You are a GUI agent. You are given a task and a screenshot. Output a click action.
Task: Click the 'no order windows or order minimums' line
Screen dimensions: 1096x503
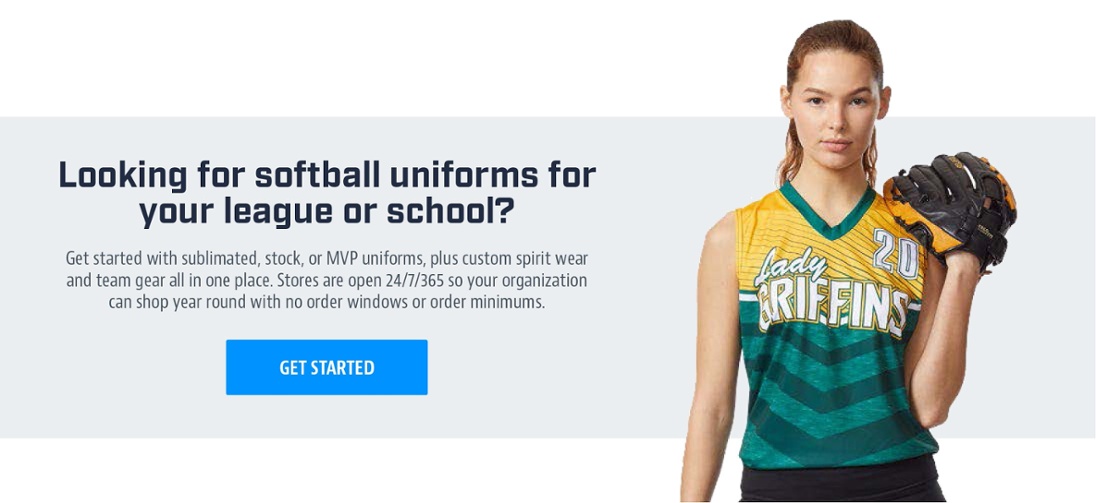pos(413,304)
